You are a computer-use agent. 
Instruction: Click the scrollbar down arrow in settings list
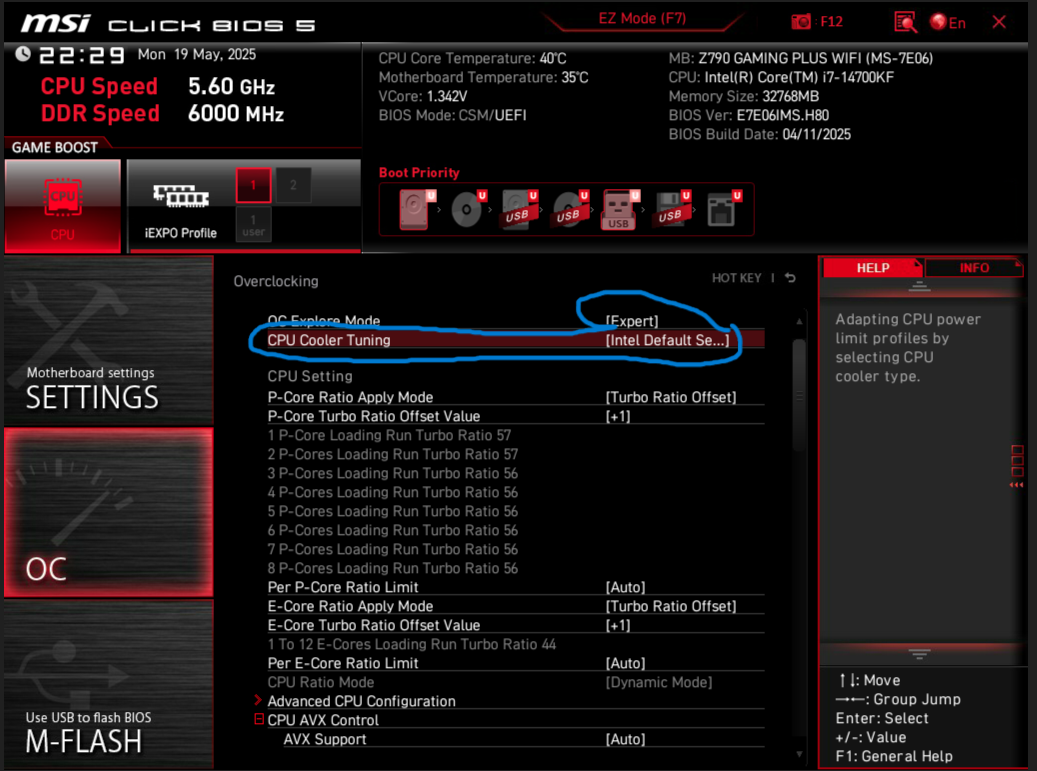tap(799, 754)
